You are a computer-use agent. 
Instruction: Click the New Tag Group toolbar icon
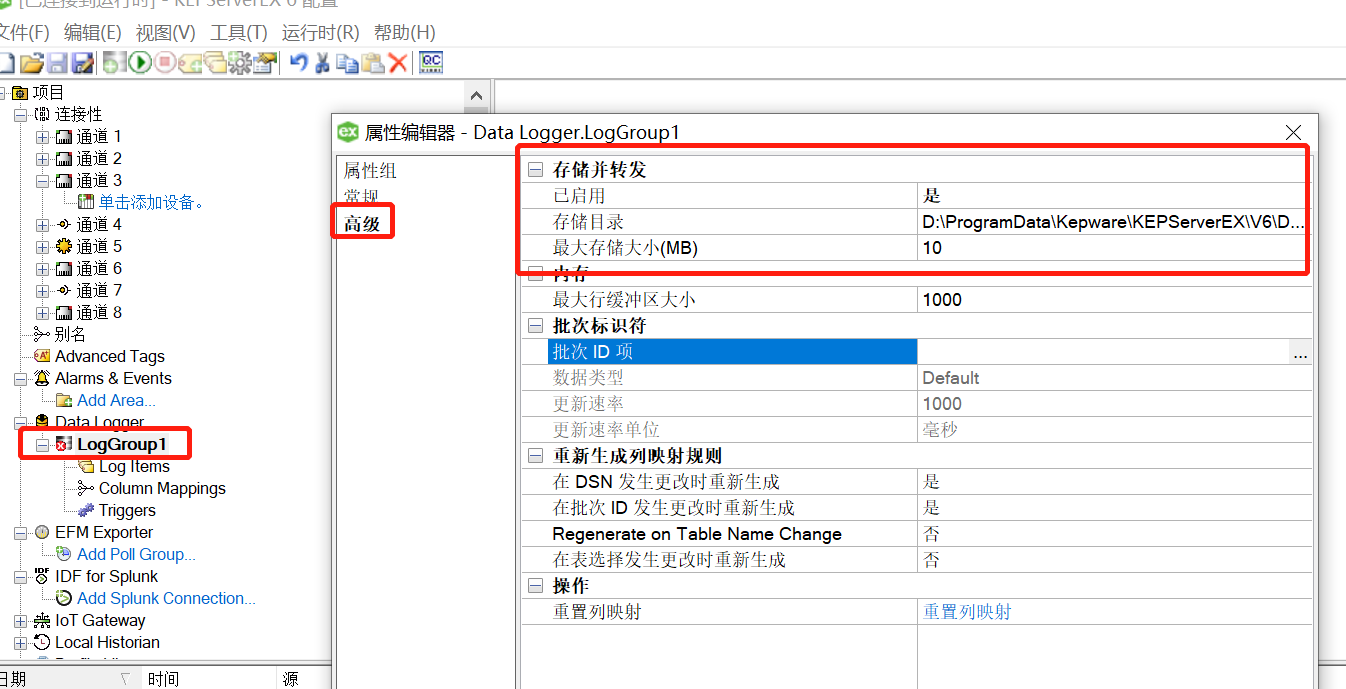[215, 63]
